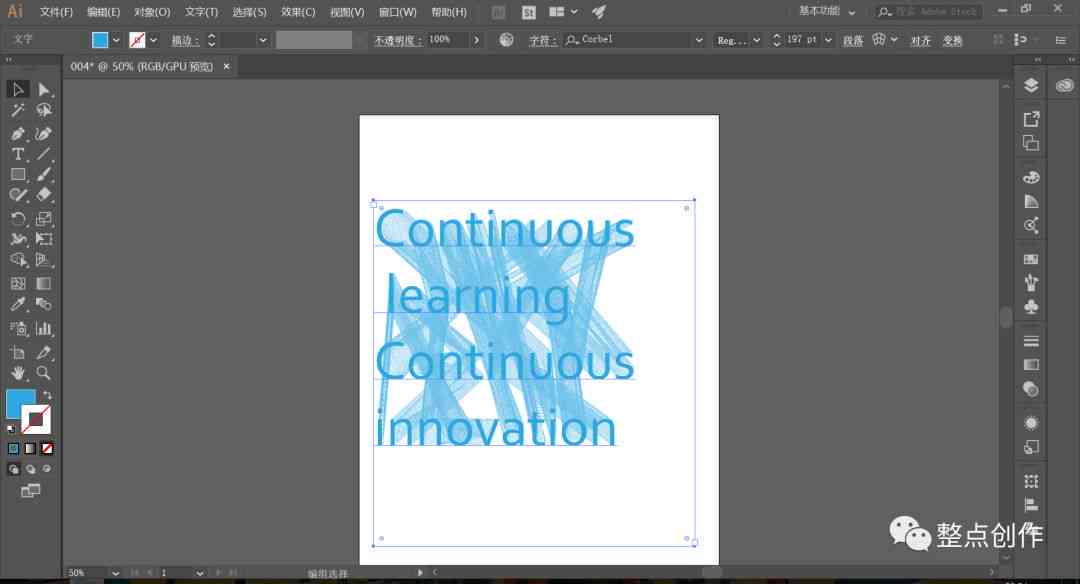Open the 对齐 align options

(920, 41)
